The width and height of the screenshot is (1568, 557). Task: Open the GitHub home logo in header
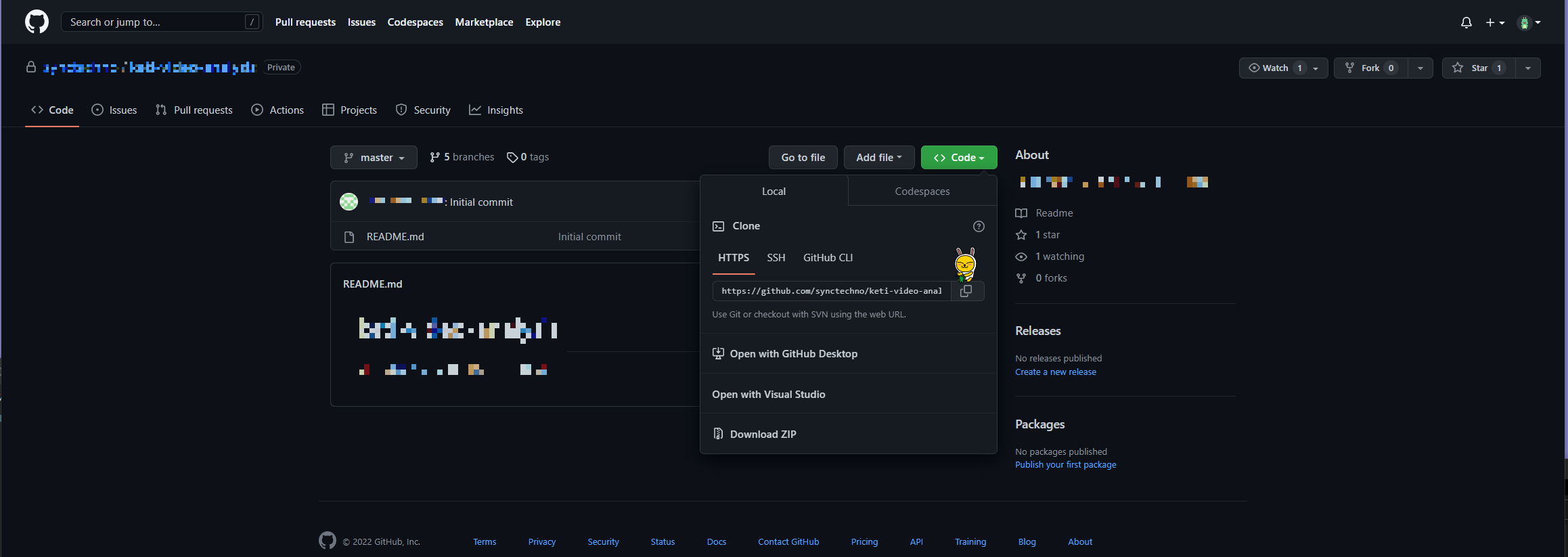(37, 22)
